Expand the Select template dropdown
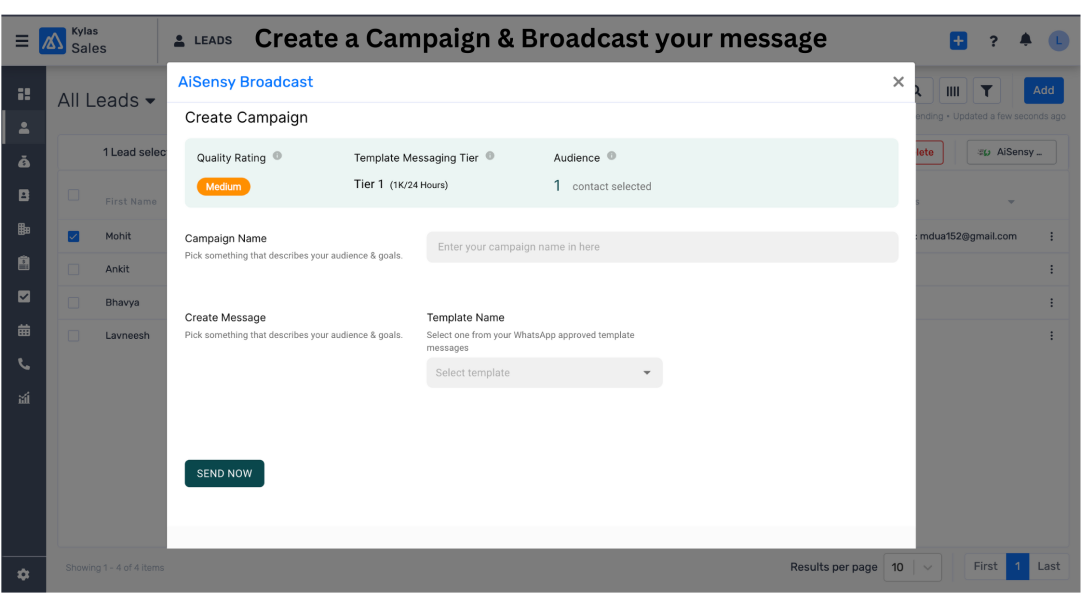This screenshot has height=608, width=1081. tap(544, 372)
